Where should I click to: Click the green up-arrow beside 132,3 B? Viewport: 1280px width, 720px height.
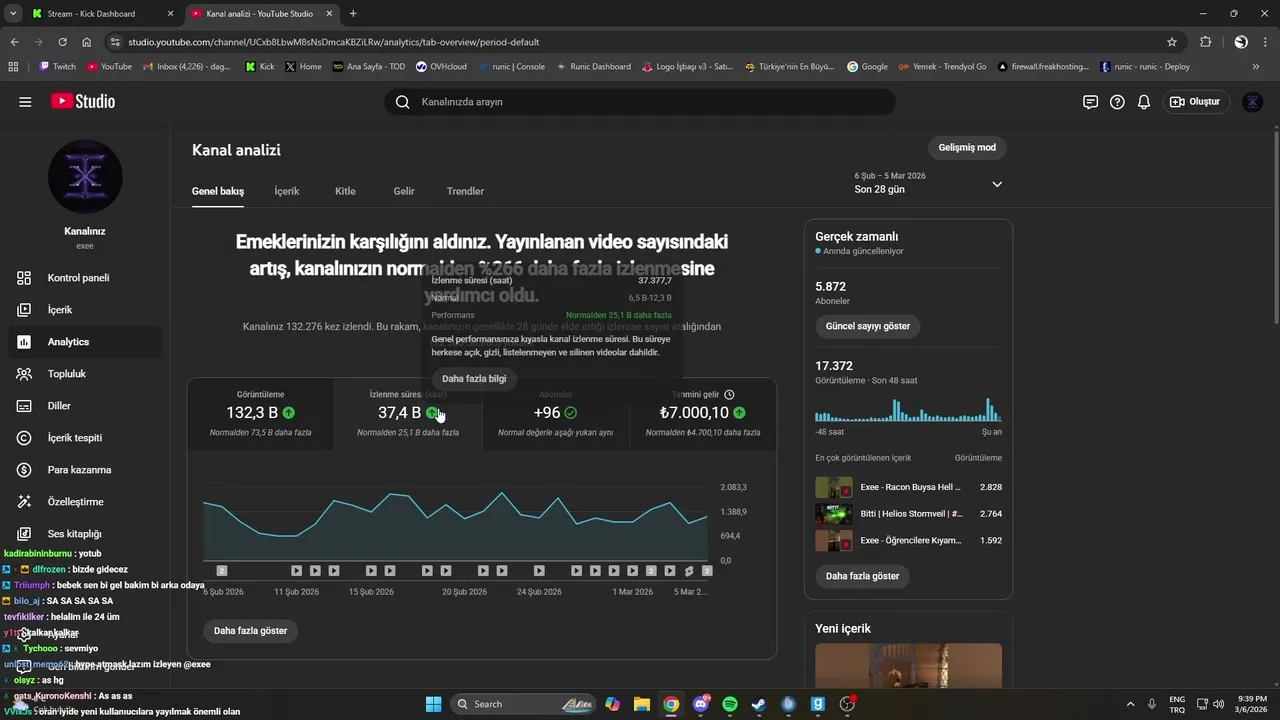click(289, 413)
